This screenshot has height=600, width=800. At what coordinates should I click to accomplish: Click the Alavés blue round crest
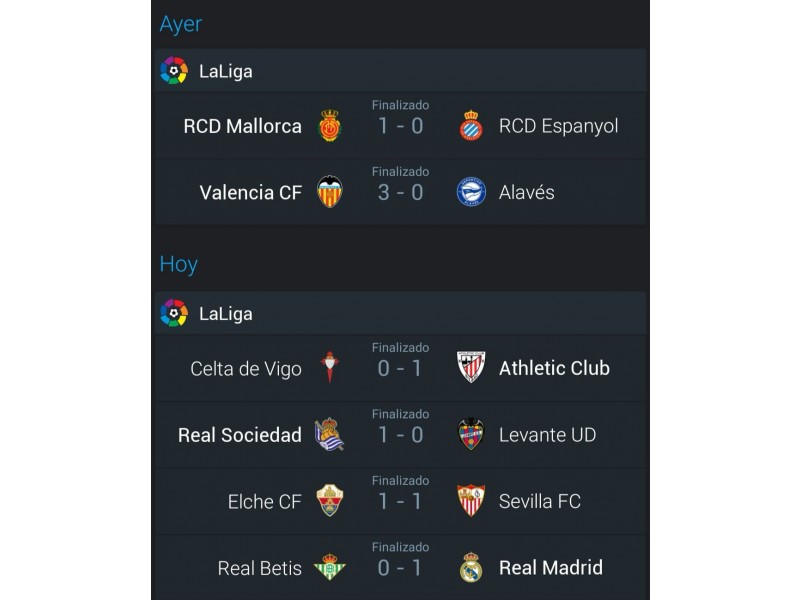[471, 192]
